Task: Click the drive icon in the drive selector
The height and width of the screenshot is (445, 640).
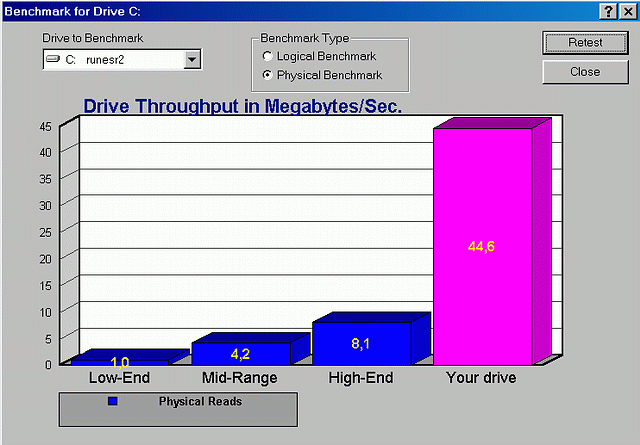Action: tap(54, 60)
